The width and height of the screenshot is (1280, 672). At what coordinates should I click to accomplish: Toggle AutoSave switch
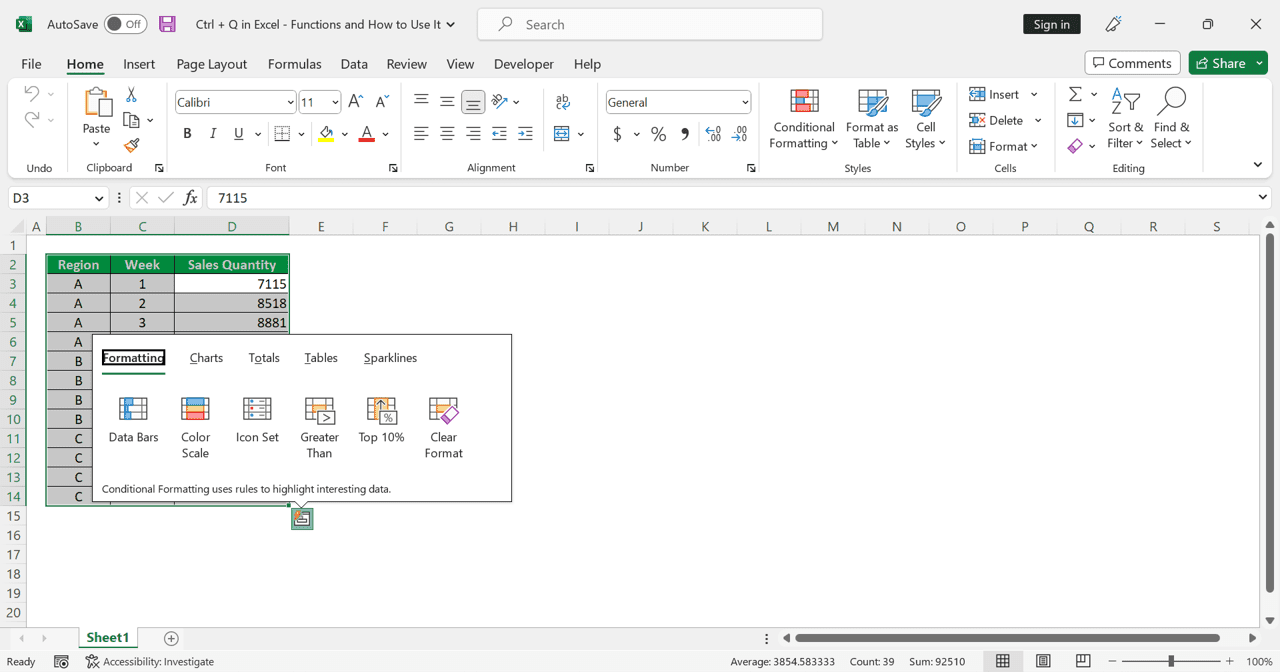point(125,24)
